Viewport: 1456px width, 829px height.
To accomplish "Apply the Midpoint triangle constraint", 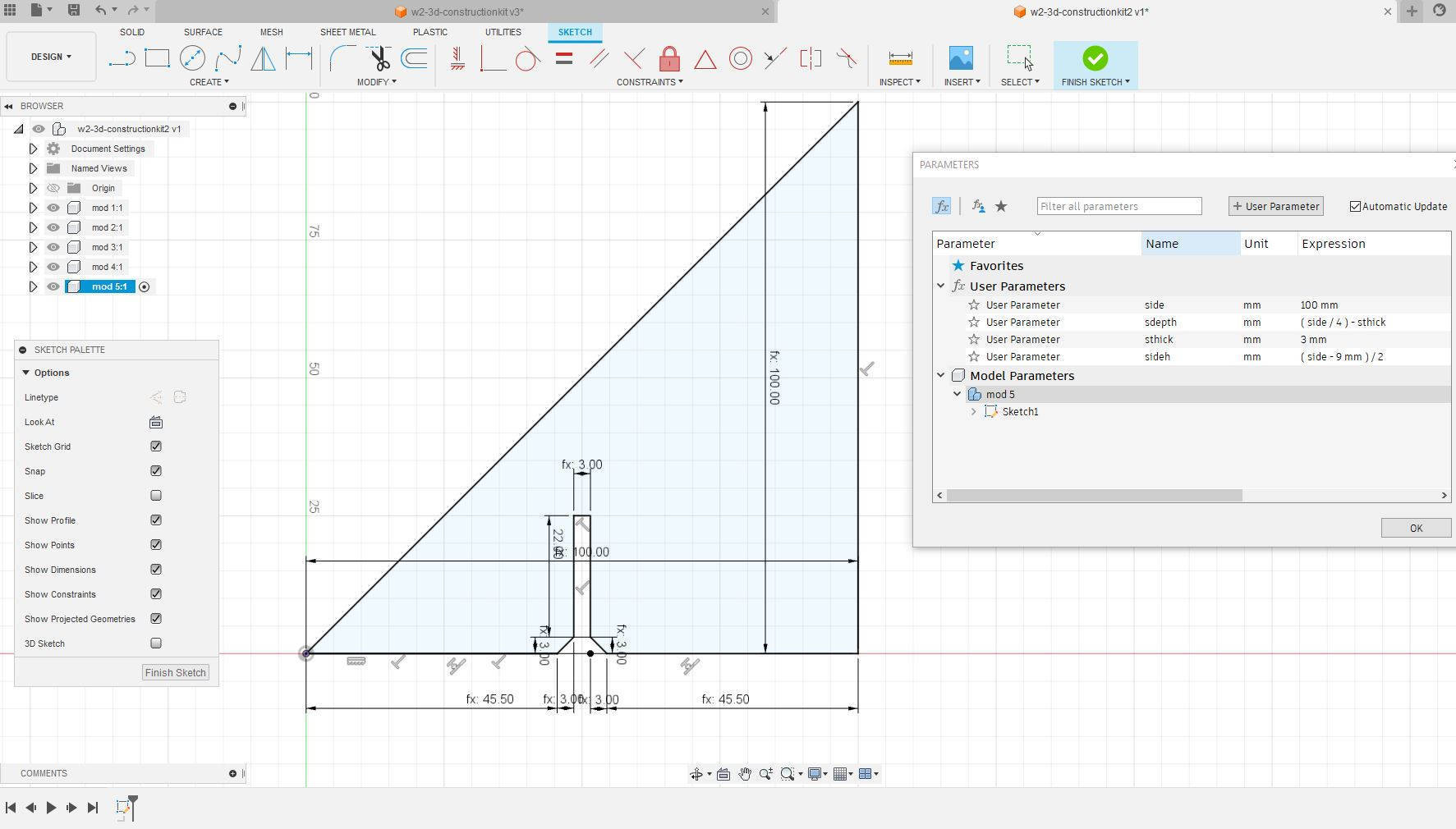I will pos(705,58).
